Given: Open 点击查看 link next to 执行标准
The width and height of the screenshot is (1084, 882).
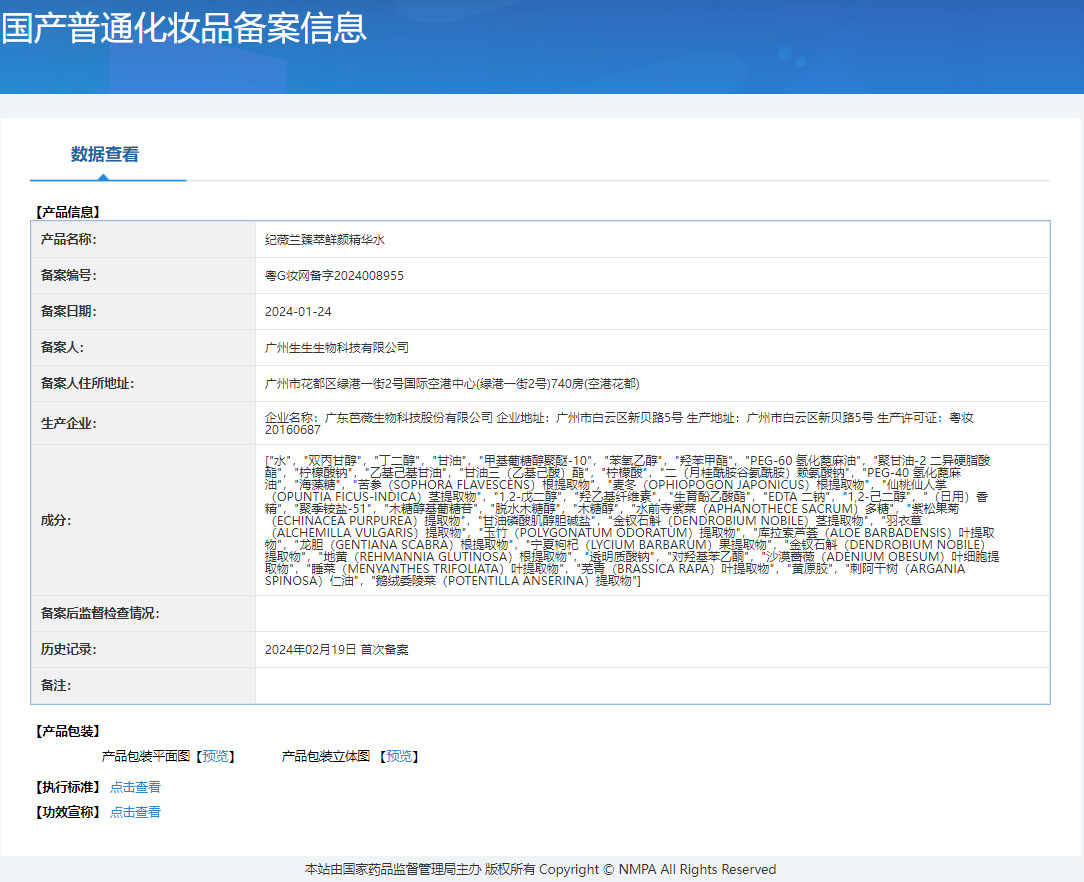Looking at the screenshot, I should click(x=135, y=787).
